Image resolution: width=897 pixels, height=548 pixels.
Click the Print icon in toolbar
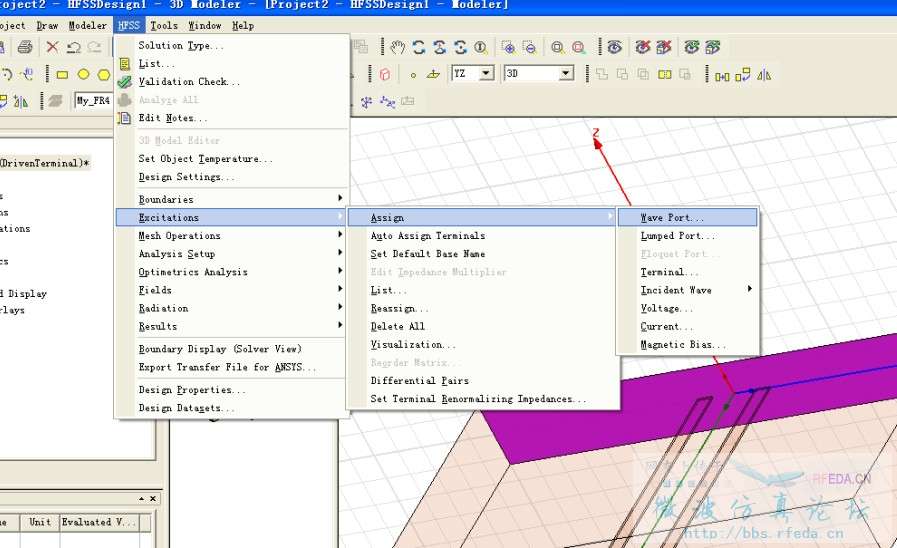pos(25,47)
